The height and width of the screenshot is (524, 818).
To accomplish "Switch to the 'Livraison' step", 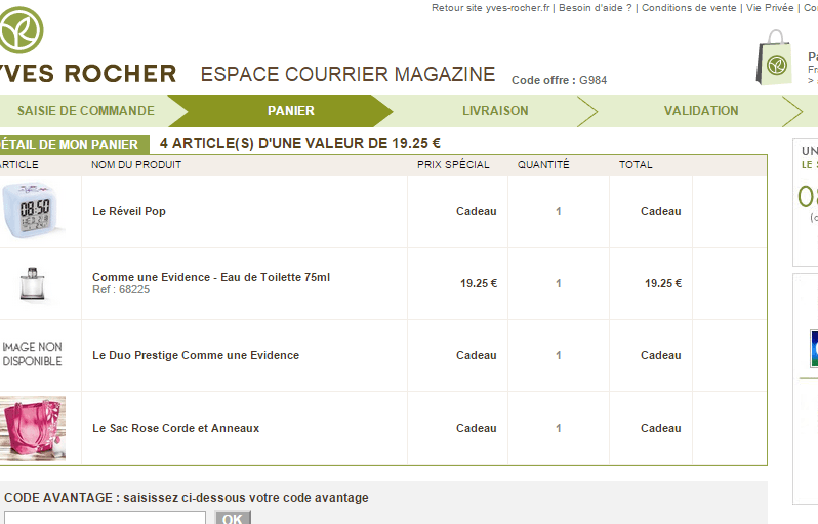I will pyautogui.click(x=495, y=111).
